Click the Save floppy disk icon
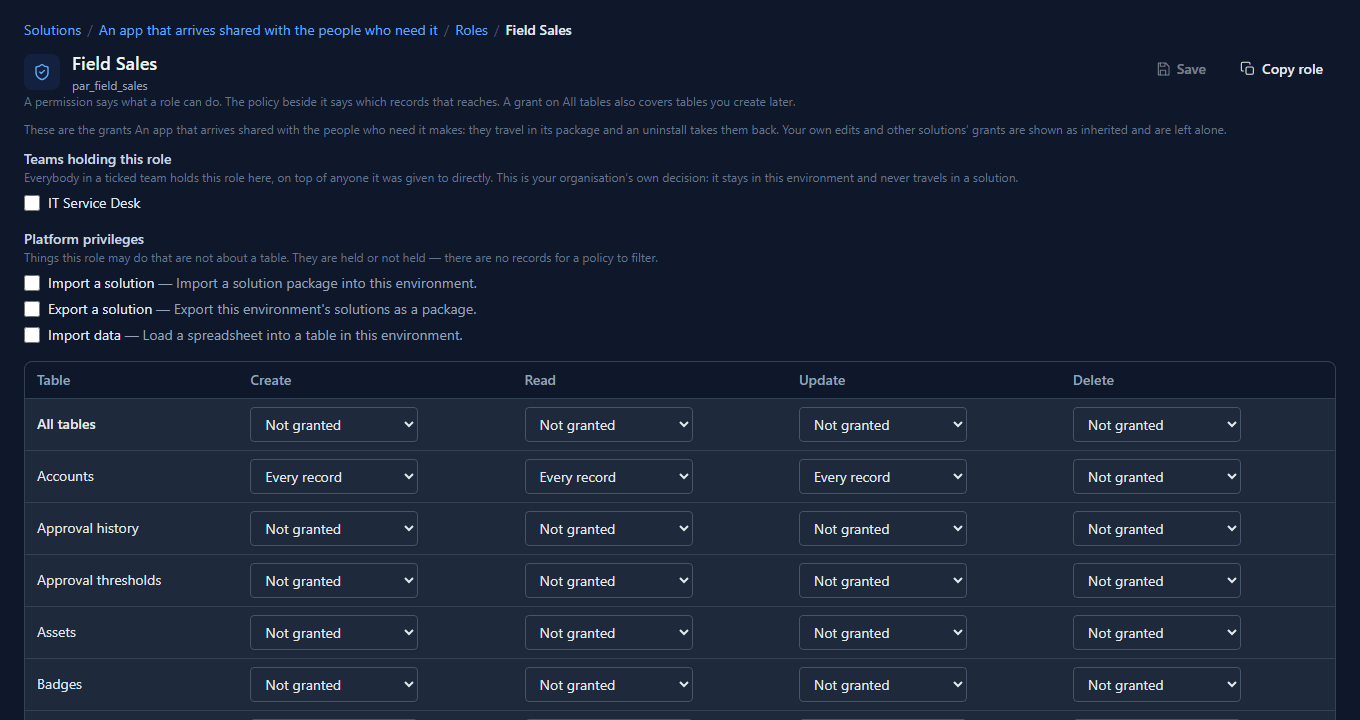Viewport: 1360px width, 720px height. click(1164, 69)
